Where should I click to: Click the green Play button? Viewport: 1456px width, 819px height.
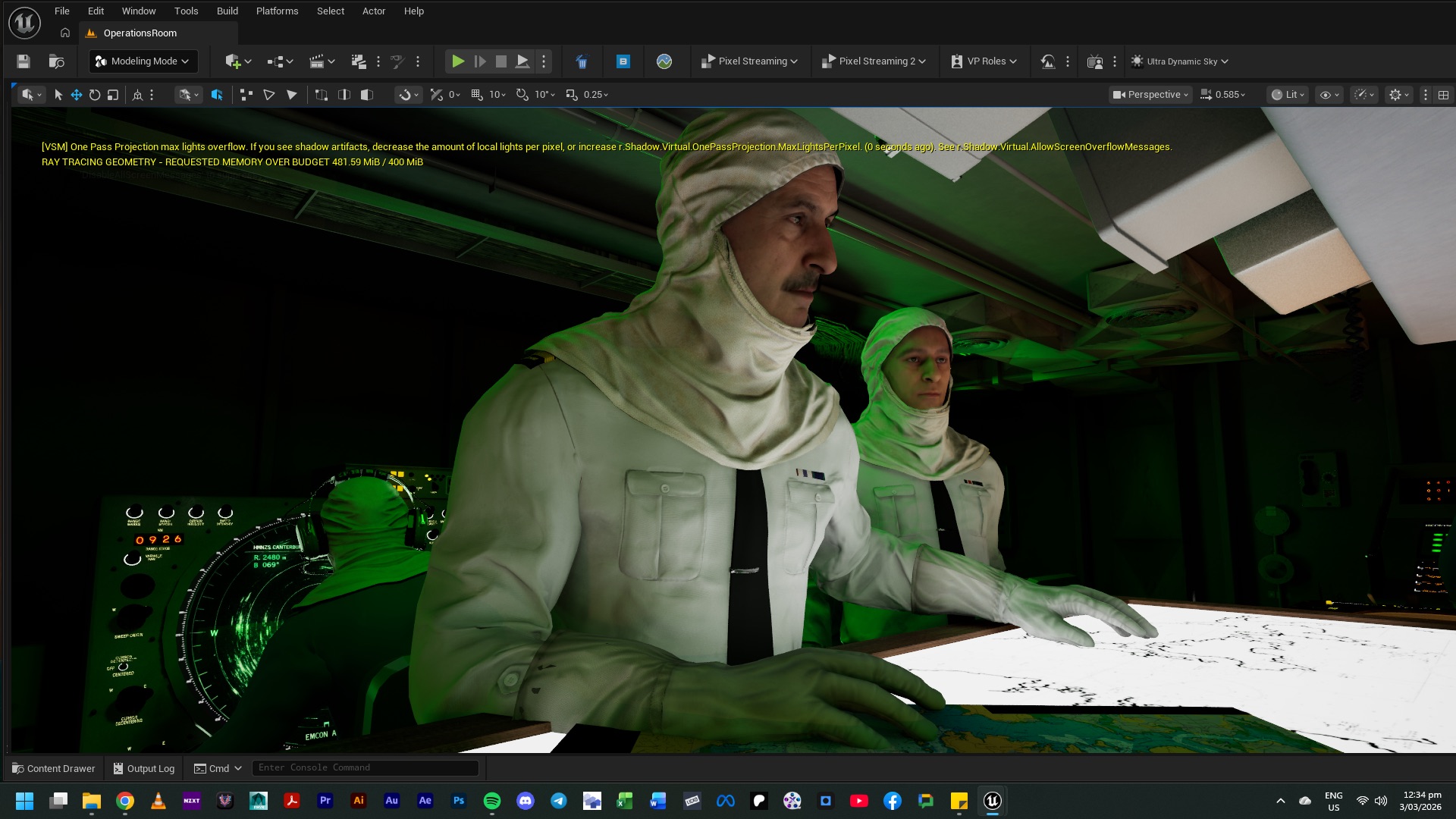[x=458, y=61]
